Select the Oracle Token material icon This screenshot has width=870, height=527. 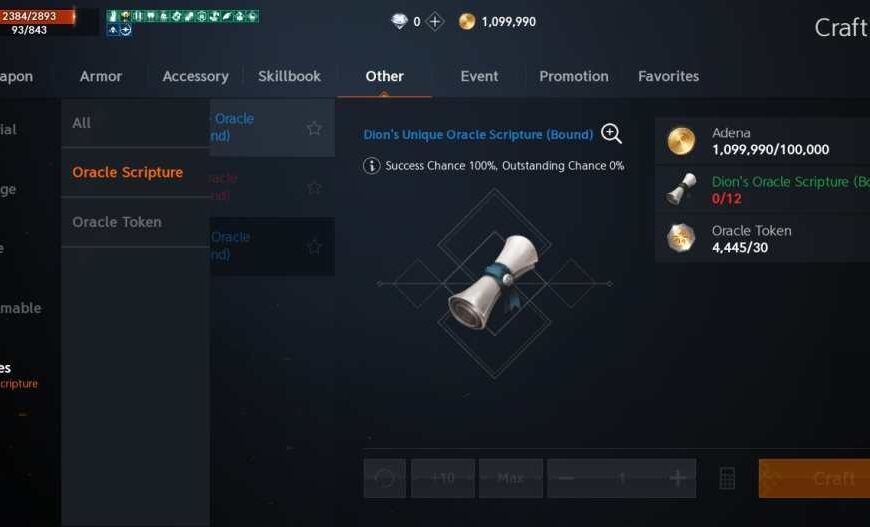(x=681, y=238)
